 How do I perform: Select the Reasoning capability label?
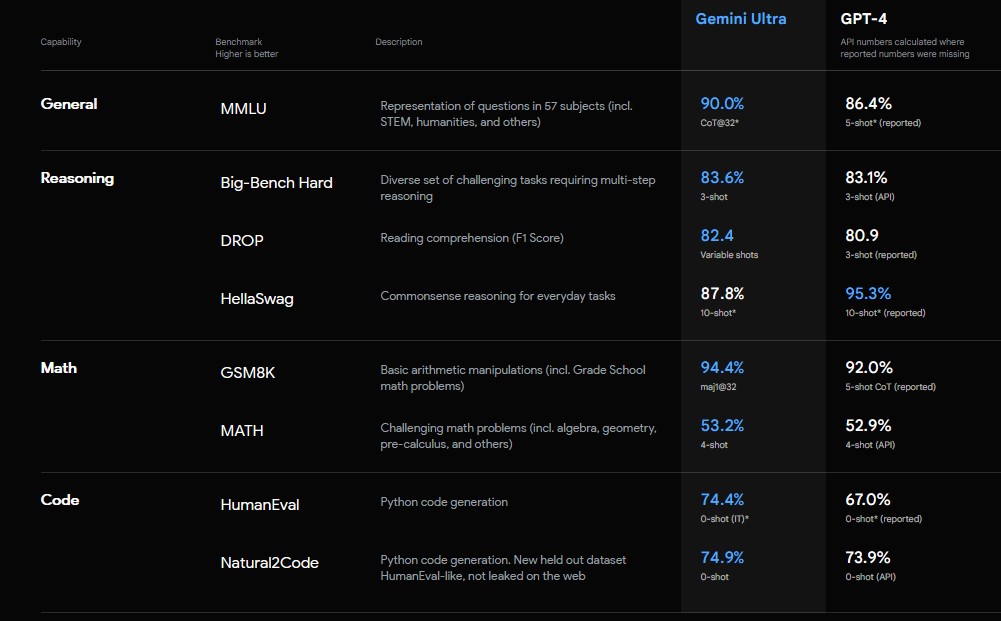click(x=77, y=178)
